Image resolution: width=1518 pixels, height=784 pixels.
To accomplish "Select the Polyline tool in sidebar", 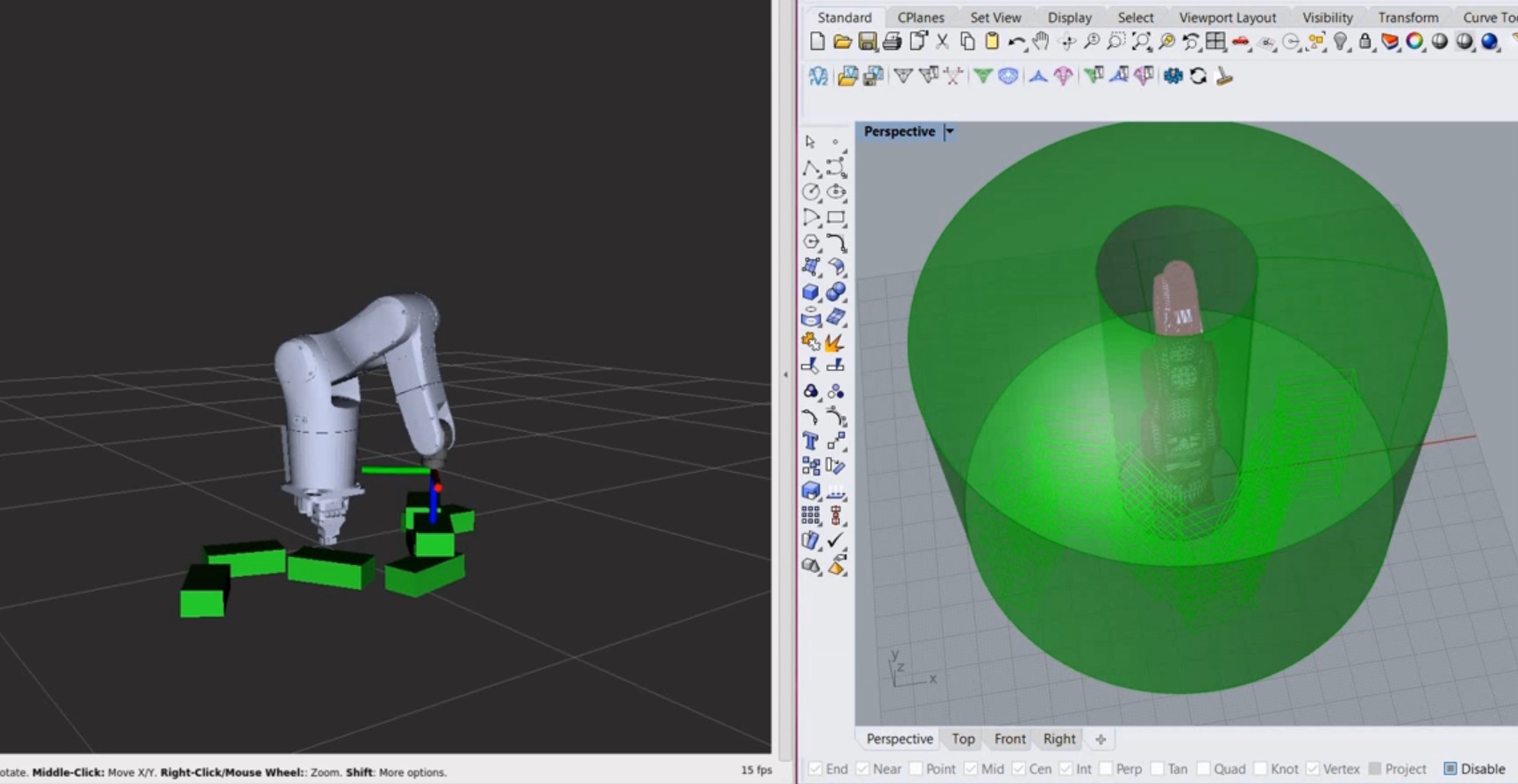I will [x=811, y=167].
